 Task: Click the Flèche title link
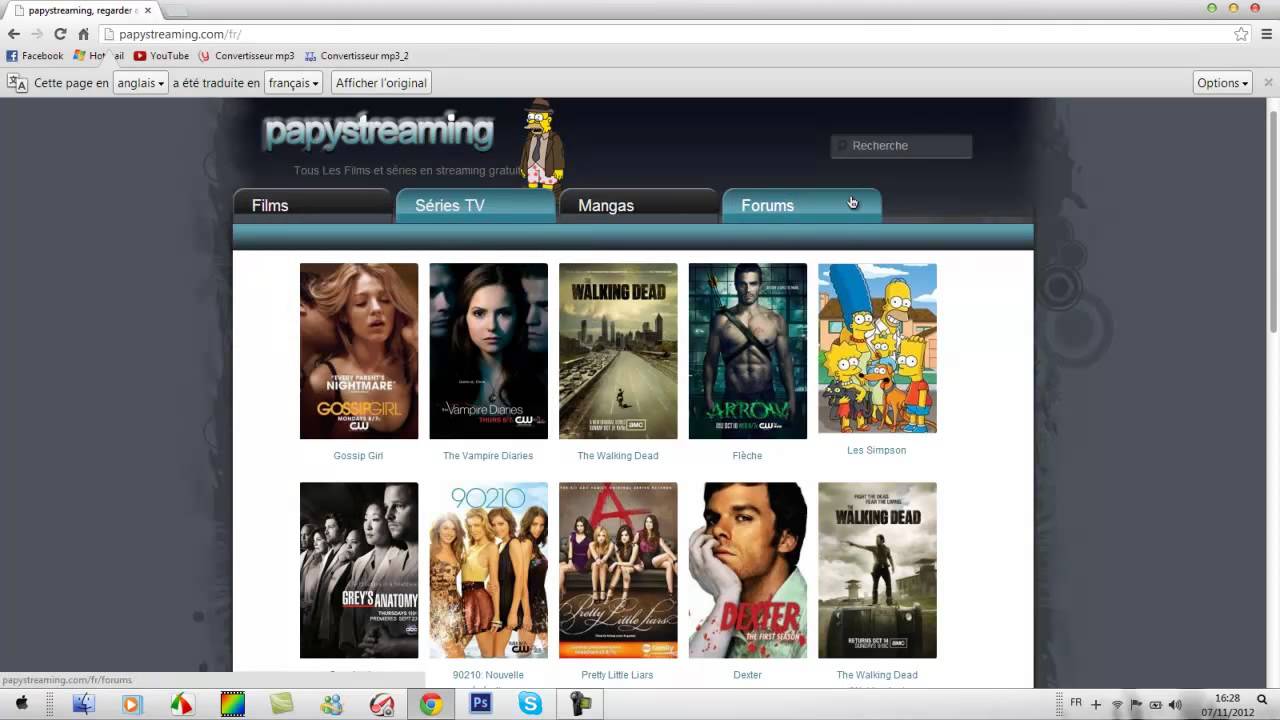(747, 456)
